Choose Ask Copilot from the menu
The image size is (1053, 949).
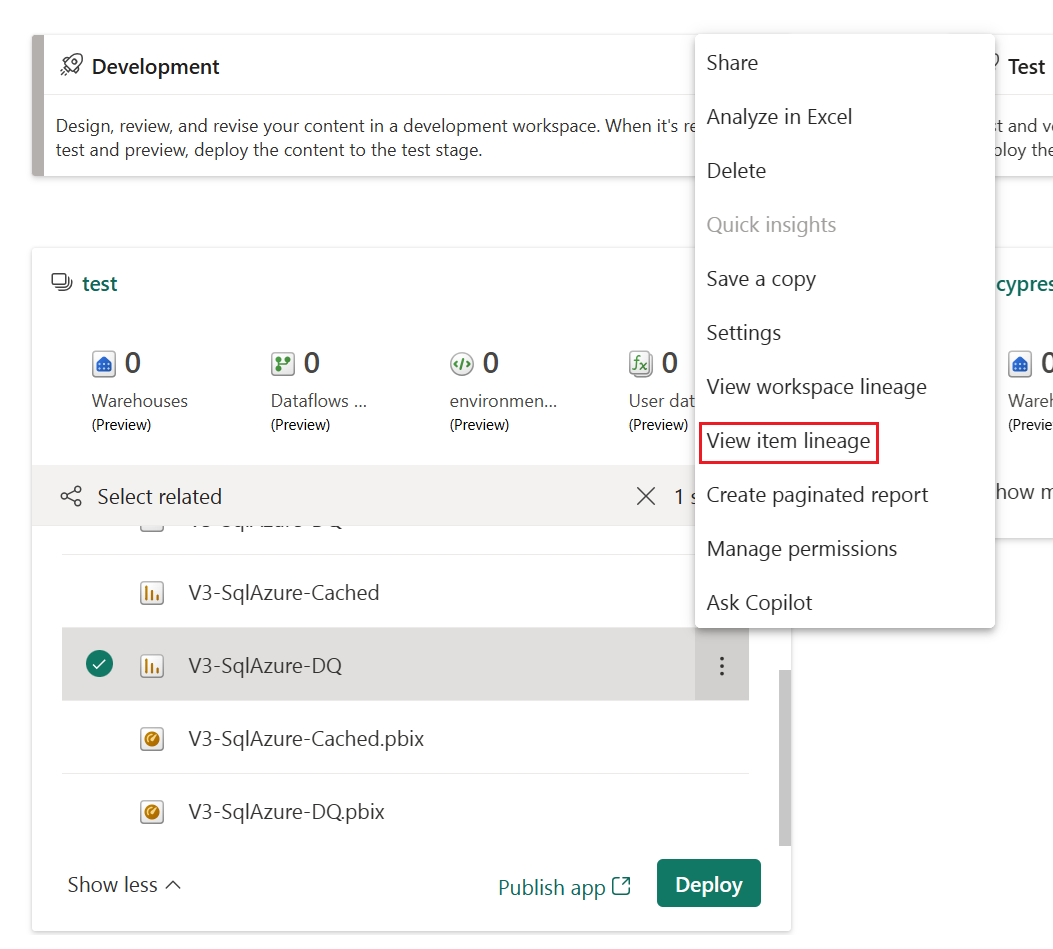tap(762, 602)
